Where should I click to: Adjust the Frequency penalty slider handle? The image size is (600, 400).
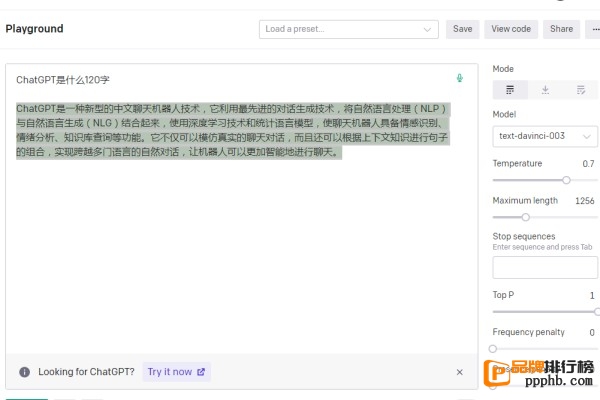493,349
